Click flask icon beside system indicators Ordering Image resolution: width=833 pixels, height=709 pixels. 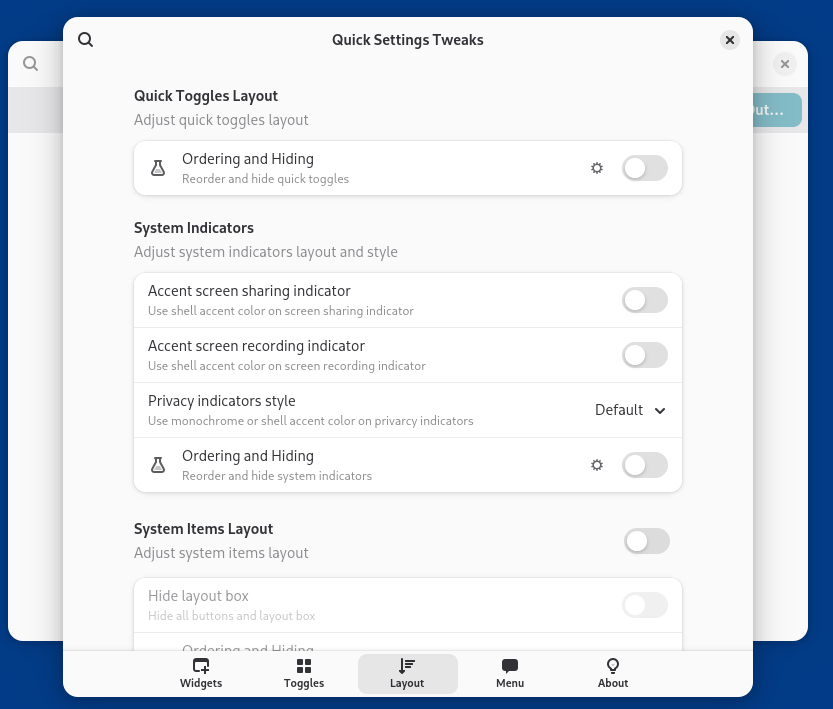tap(158, 465)
